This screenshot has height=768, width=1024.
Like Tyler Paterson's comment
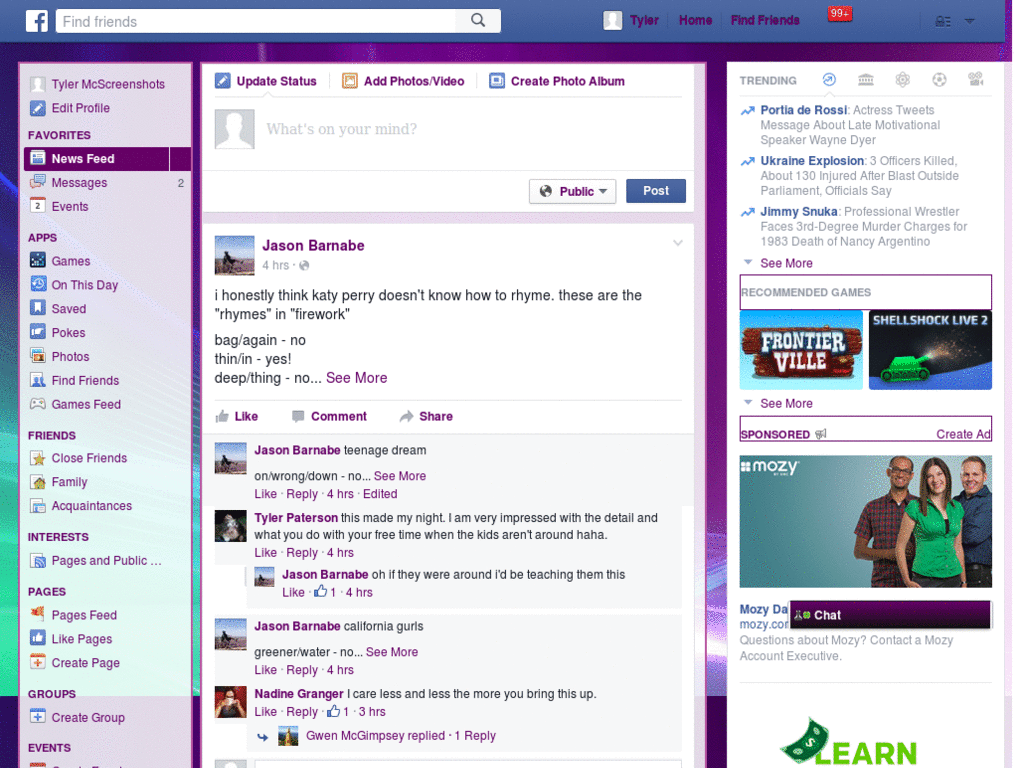[265, 553]
